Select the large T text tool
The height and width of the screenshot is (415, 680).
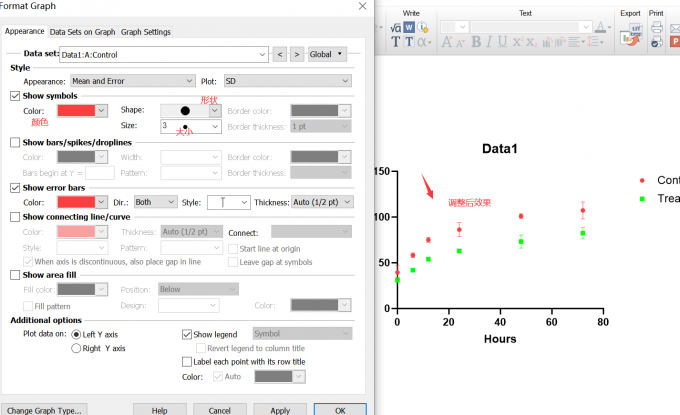pos(395,42)
